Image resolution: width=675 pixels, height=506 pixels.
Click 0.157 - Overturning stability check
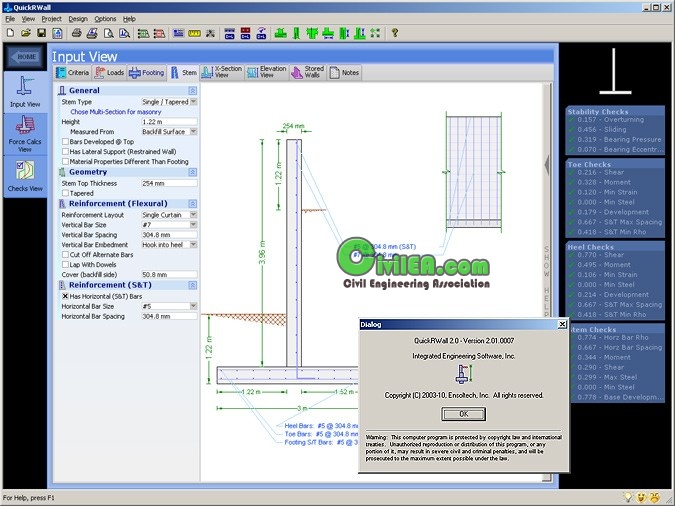[x=610, y=120]
